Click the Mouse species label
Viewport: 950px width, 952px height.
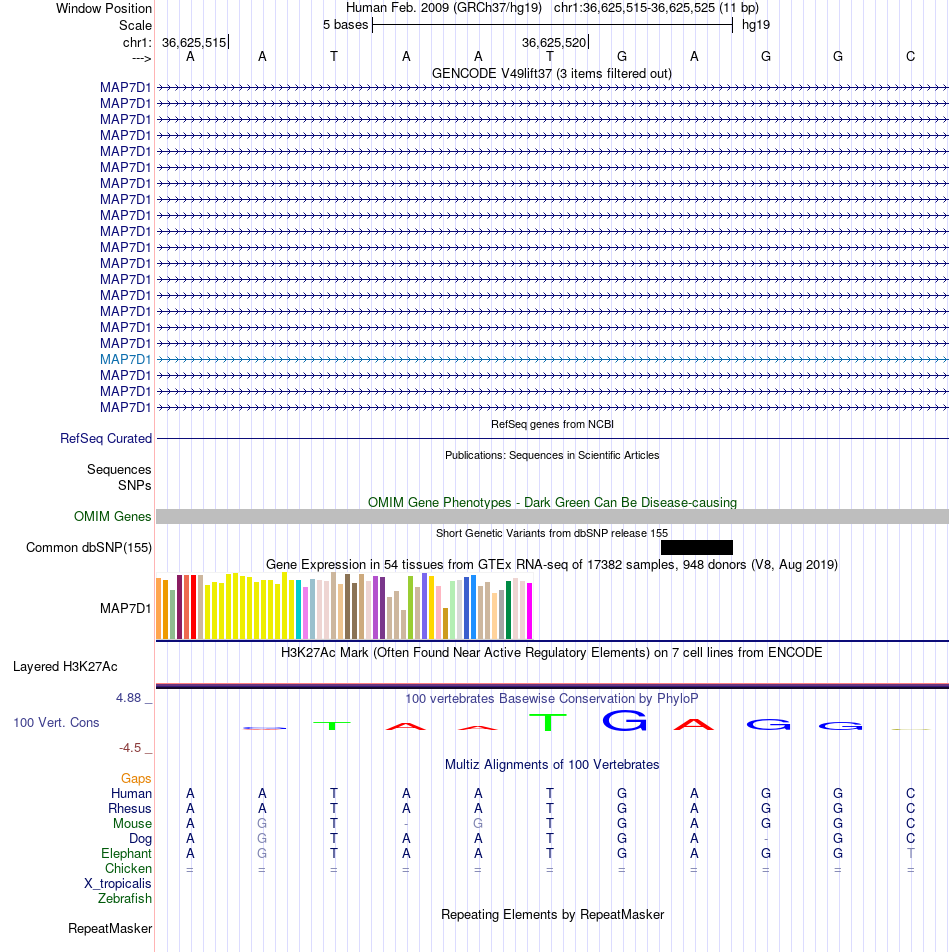[x=132, y=823]
